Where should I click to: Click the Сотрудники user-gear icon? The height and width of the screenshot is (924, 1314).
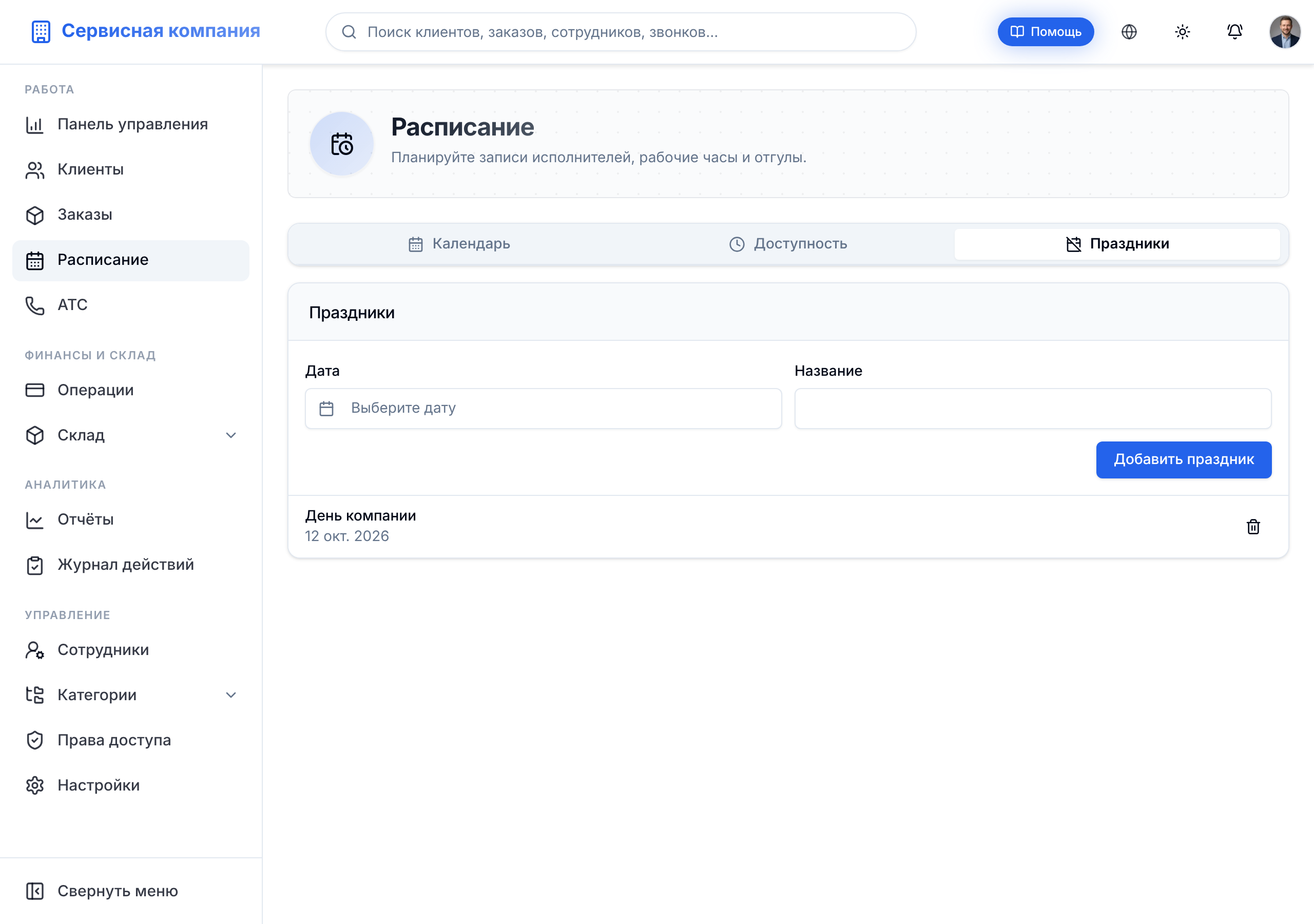(34, 650)
